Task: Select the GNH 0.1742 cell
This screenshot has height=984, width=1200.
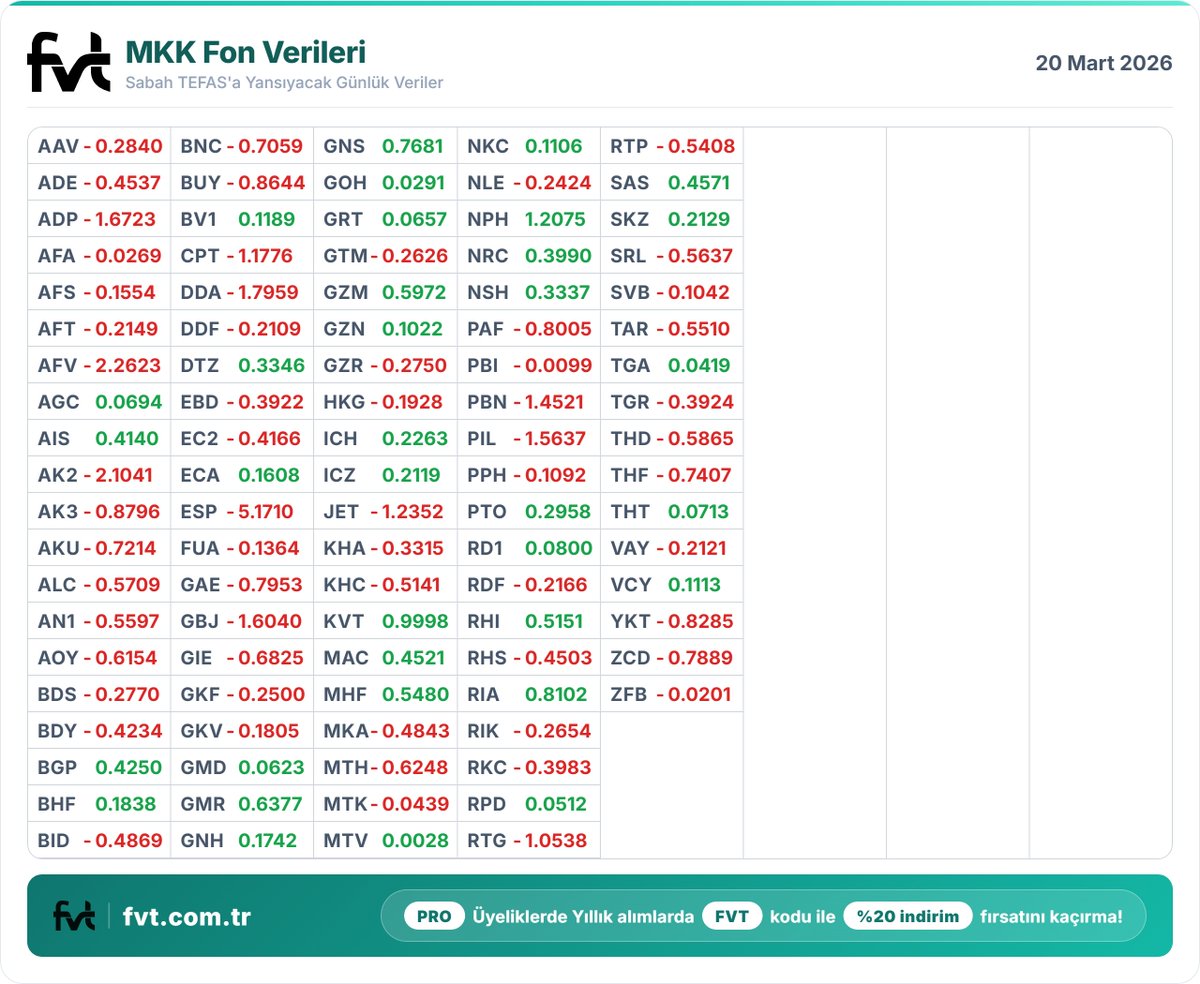Action: tap(243, 840)
